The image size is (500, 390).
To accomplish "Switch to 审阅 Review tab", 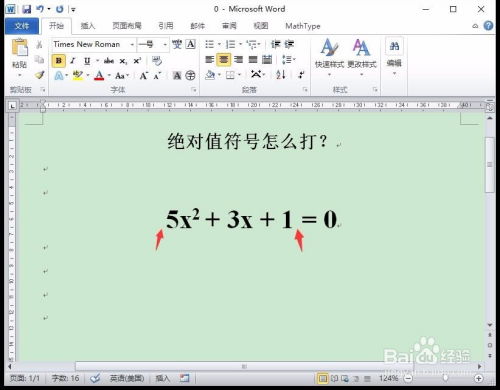I will click(229, 26).
